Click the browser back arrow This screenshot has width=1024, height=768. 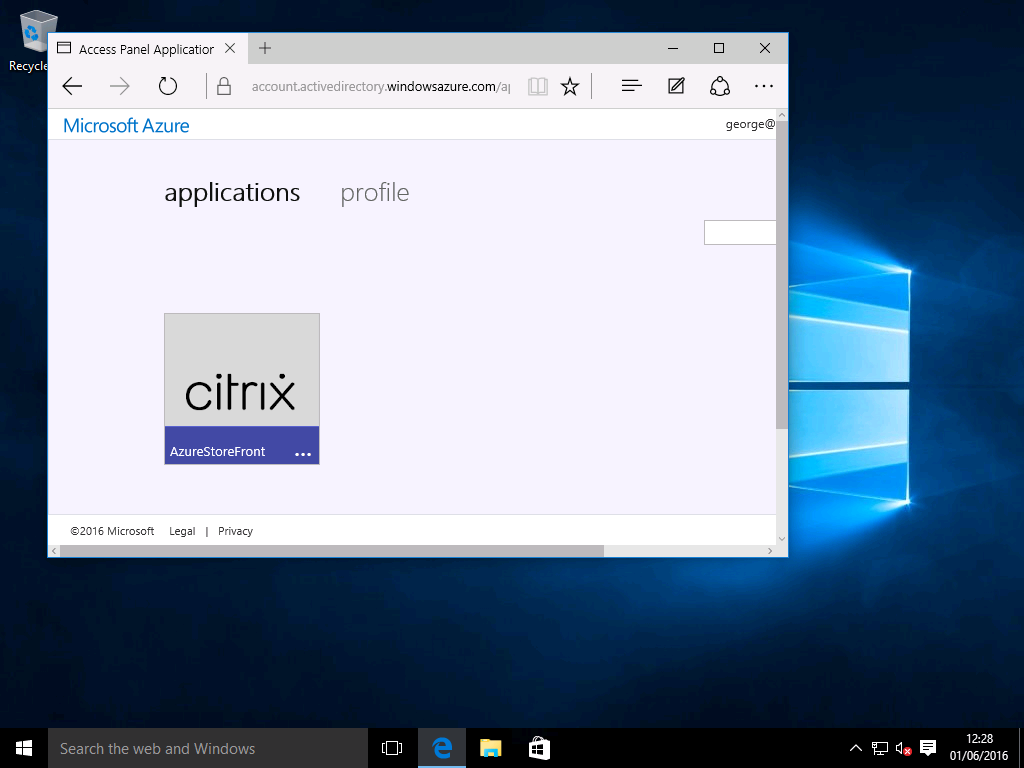pyautogui.click(x=72, y=87)
